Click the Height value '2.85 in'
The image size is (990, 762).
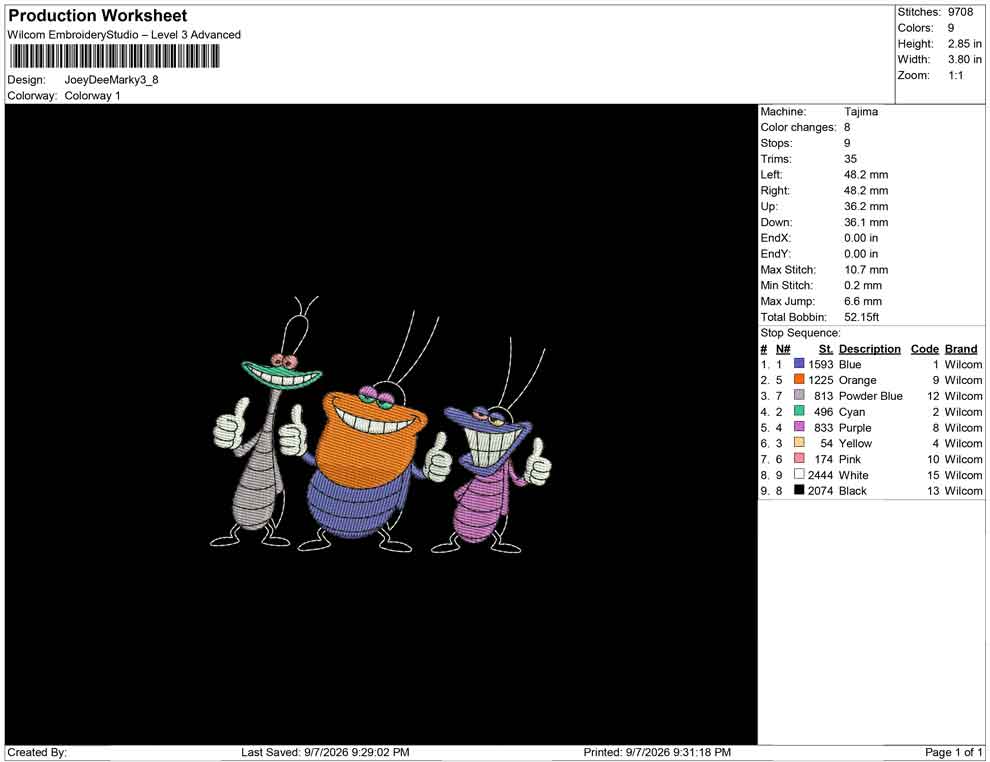(964, 44)
